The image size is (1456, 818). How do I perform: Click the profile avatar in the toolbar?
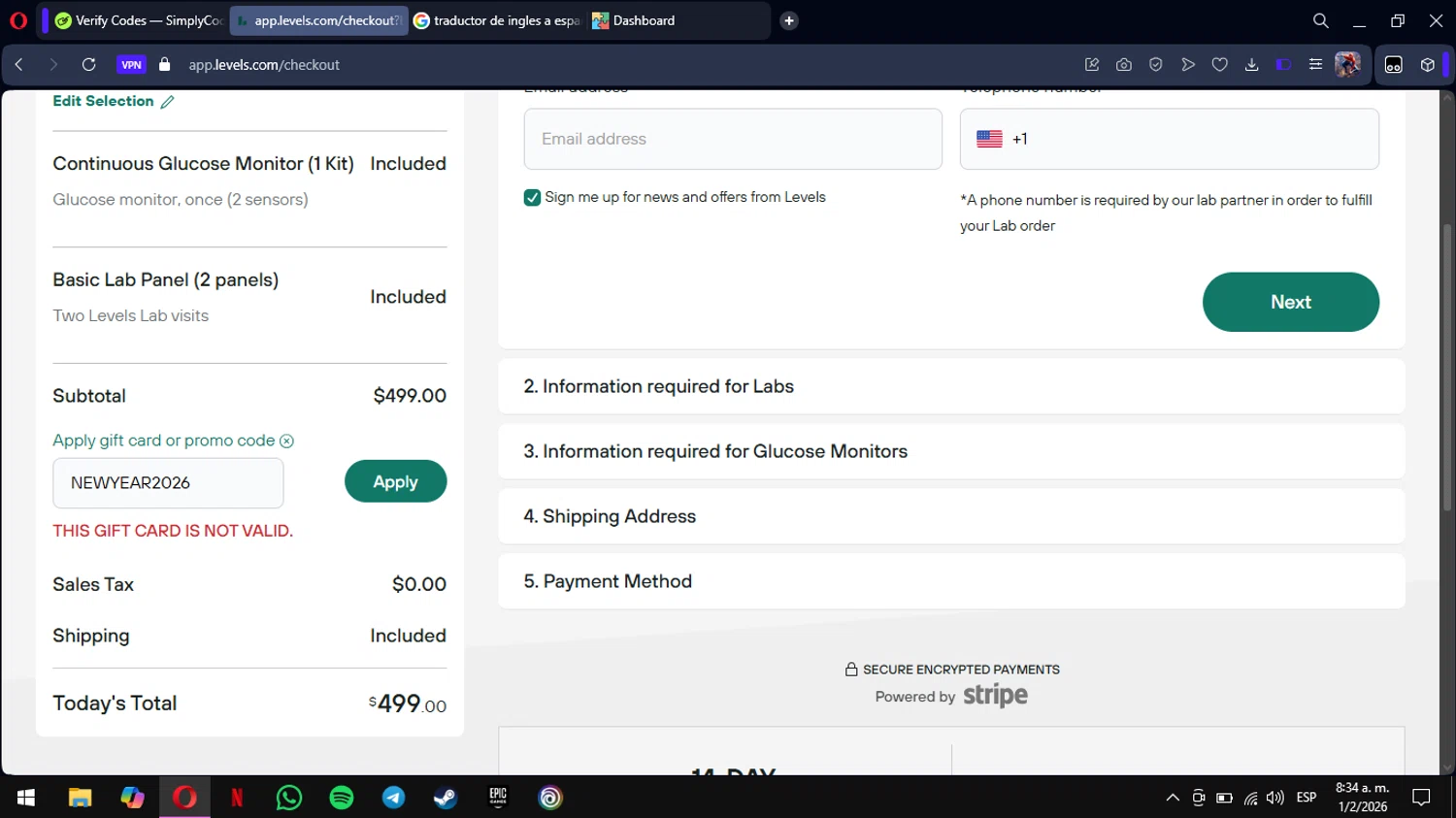click(1347, 65)
